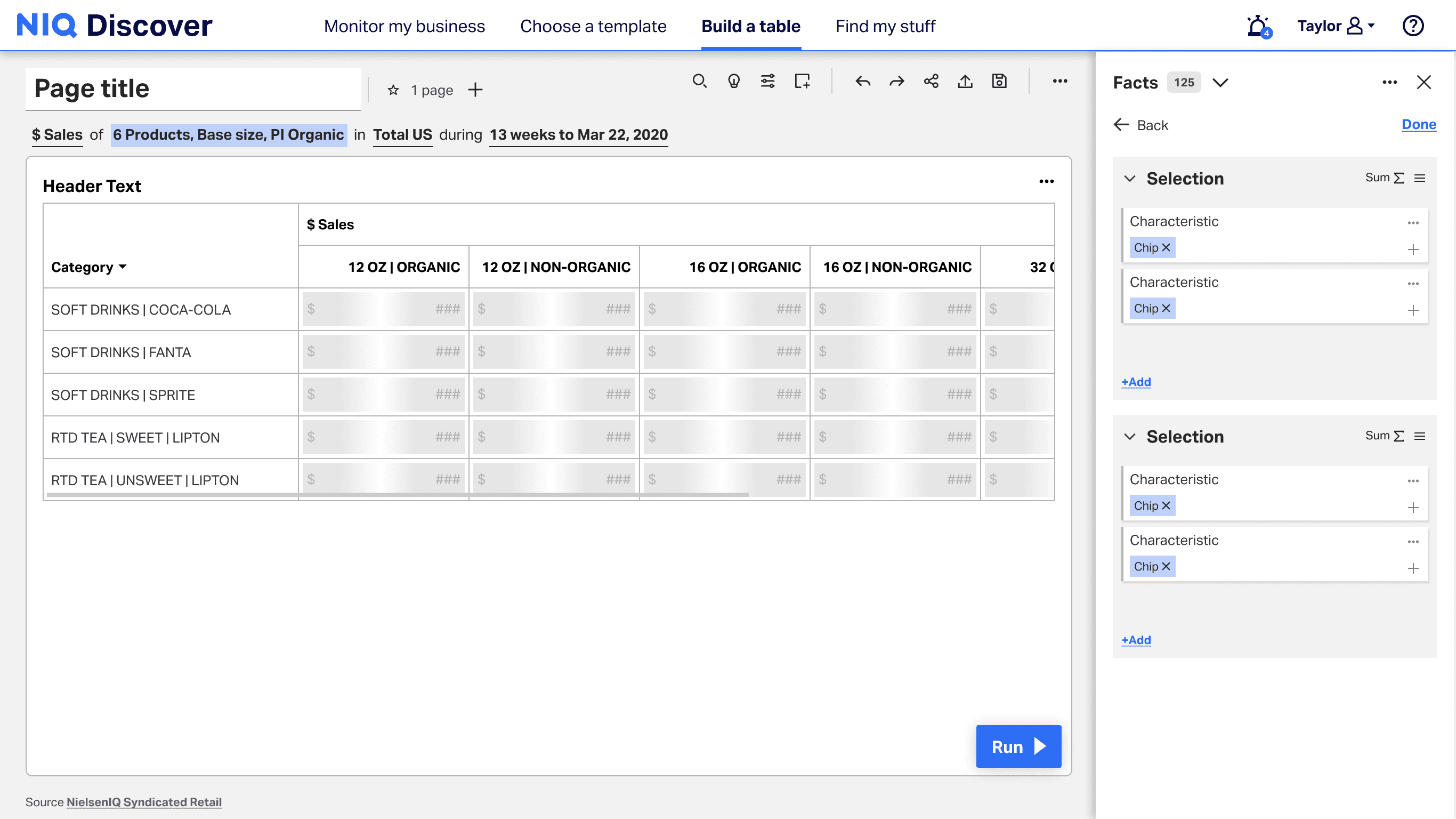Screen dimensions: 1456x819
Task: Open the notifications bell
Action: click(x=1258, y=26)
